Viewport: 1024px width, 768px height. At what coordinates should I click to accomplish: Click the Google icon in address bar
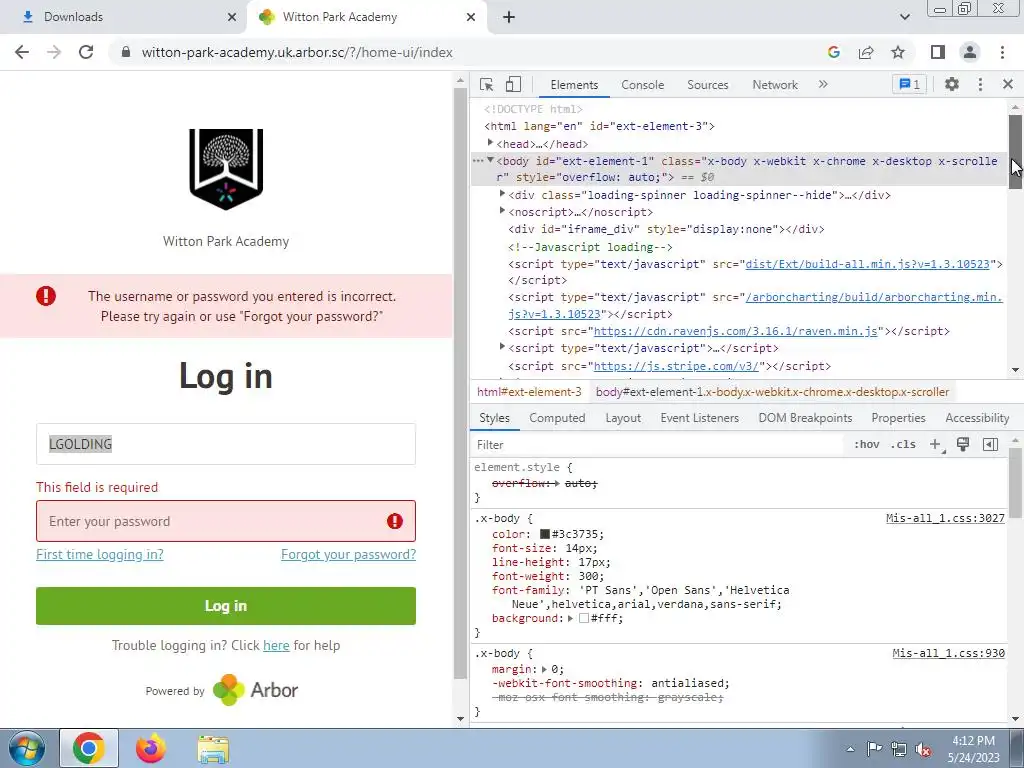834,52
